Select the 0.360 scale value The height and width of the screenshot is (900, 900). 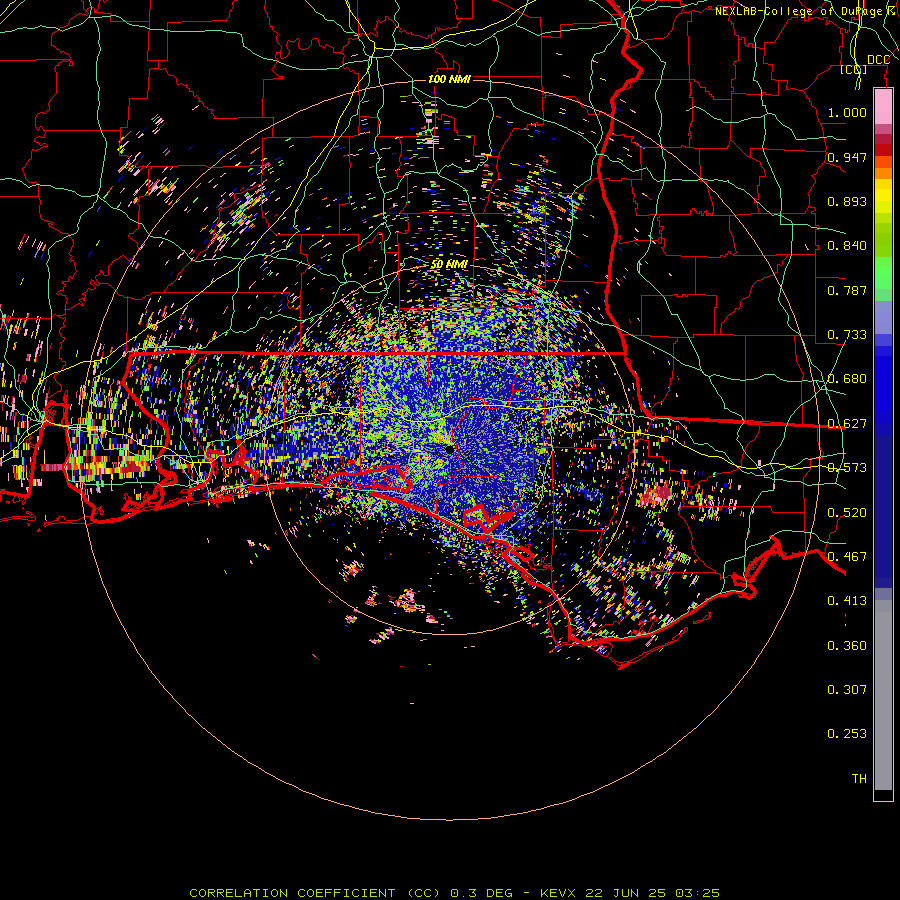(847, 646)
